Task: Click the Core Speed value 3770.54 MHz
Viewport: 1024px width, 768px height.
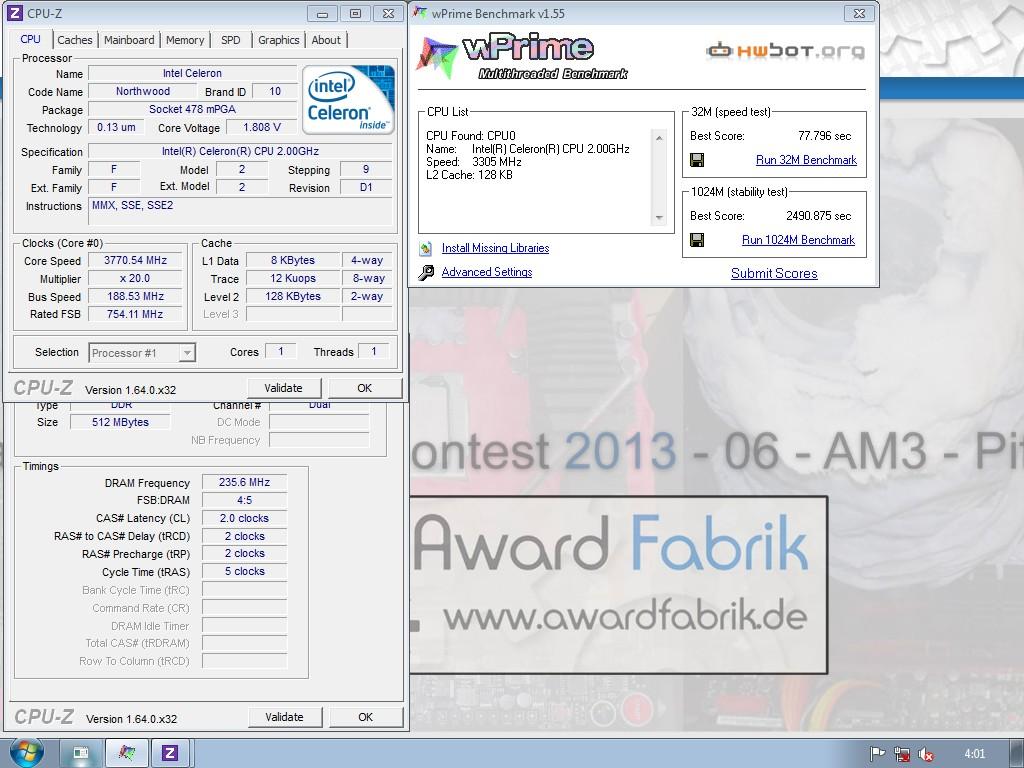Action: tap(135, 260)
